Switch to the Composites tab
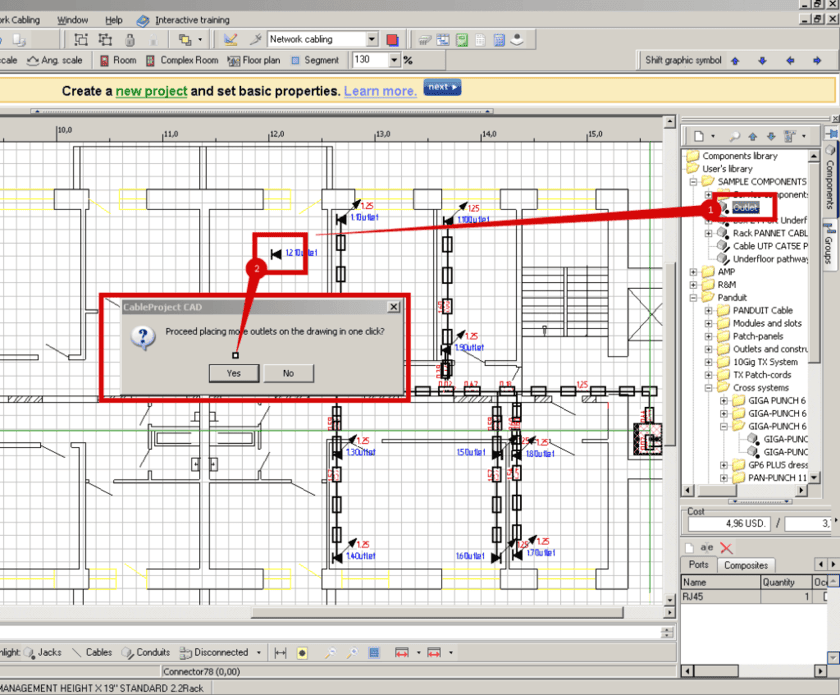 (x=746, y=565)
